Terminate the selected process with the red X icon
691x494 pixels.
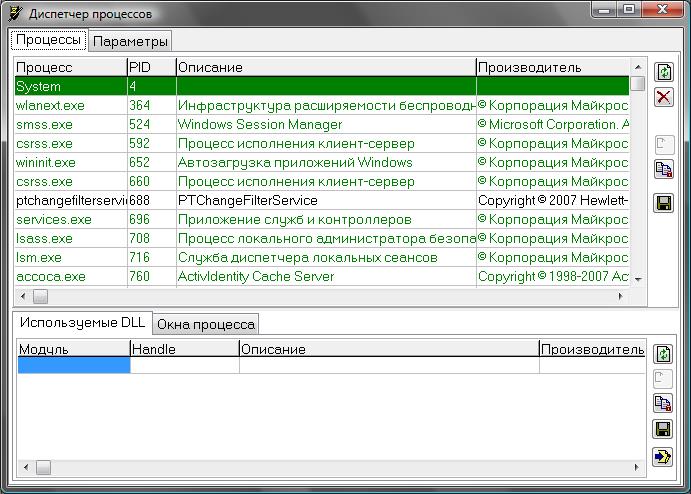click(664, 97)
